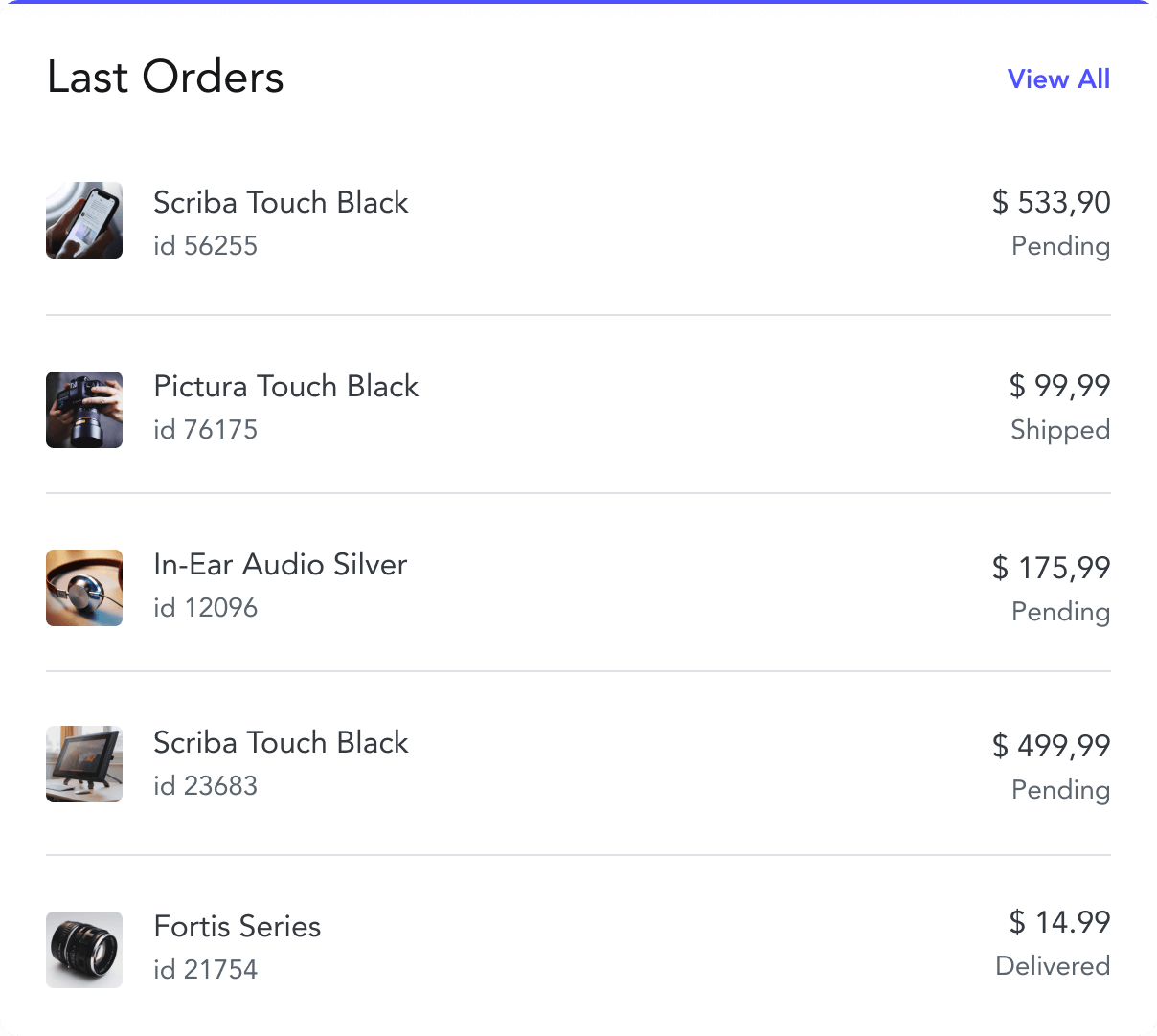
Task: Open the View All link
Action: tap(1058, 79)
